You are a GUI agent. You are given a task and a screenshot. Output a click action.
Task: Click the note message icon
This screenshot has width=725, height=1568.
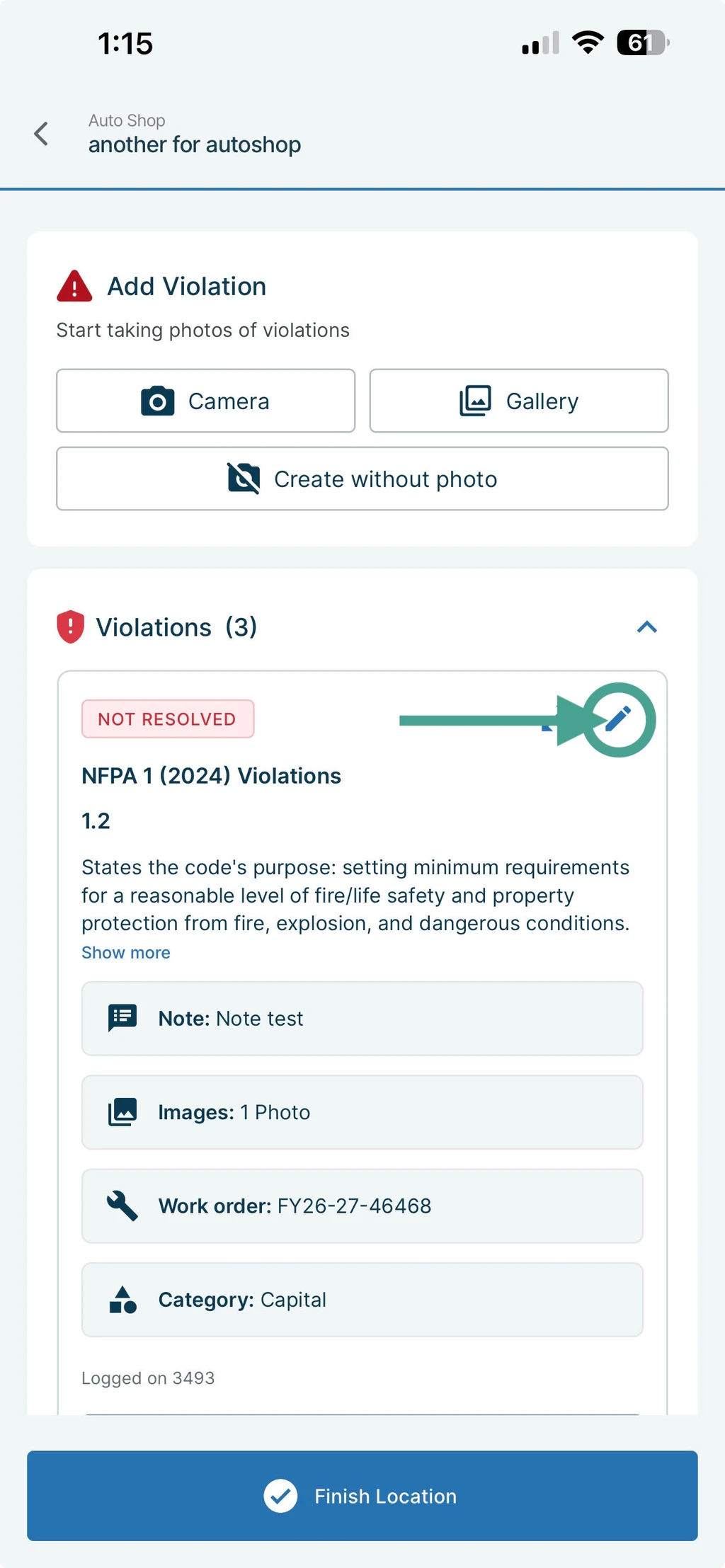(x=122, y=1018)
